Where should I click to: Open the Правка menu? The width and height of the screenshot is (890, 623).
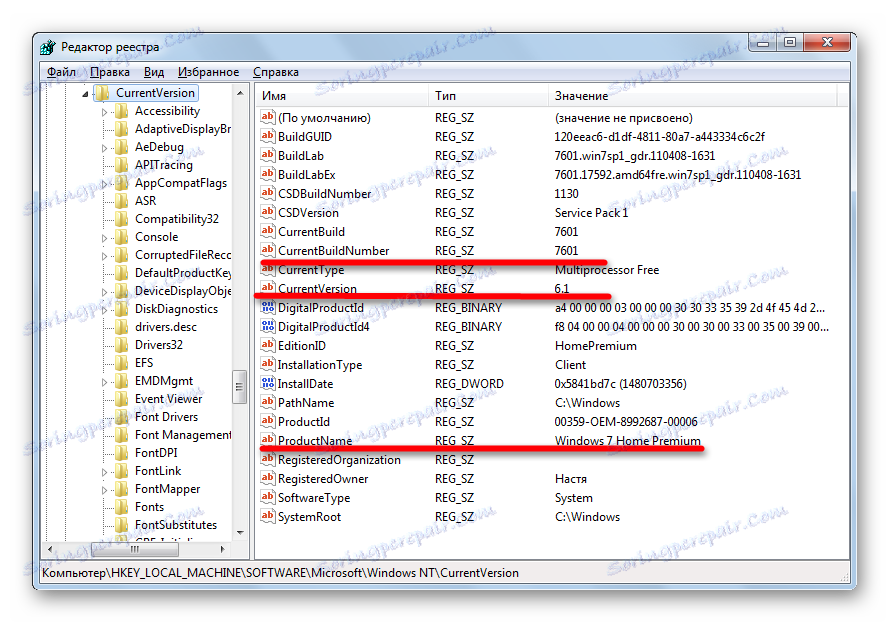coord(110,72)
